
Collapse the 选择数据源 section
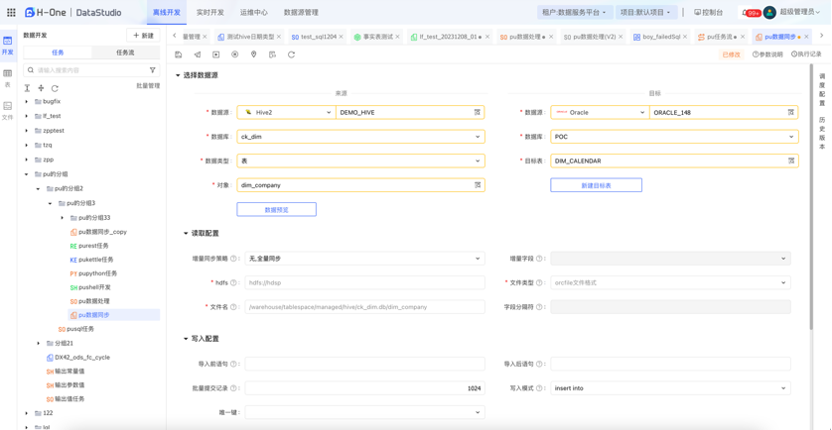pos(178,75)
